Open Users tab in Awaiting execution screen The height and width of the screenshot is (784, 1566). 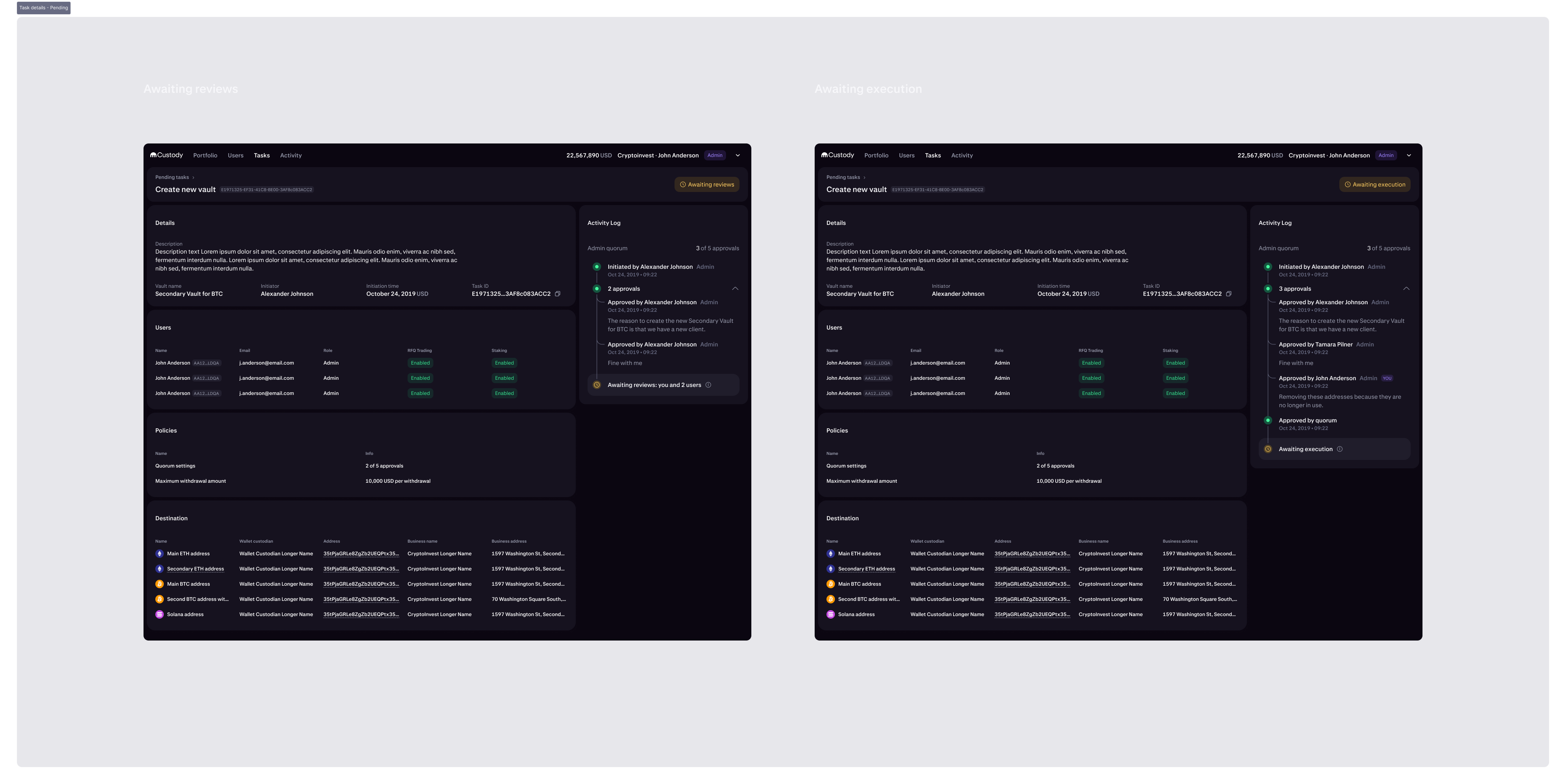[x=906, y=156]
